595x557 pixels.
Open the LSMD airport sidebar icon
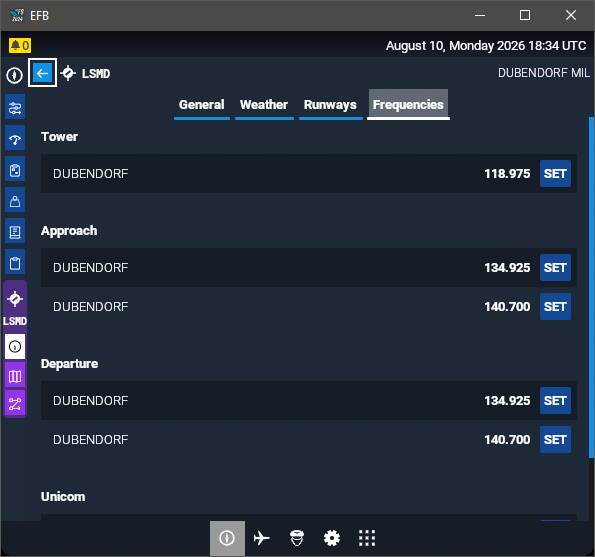(x=15, y=305)
